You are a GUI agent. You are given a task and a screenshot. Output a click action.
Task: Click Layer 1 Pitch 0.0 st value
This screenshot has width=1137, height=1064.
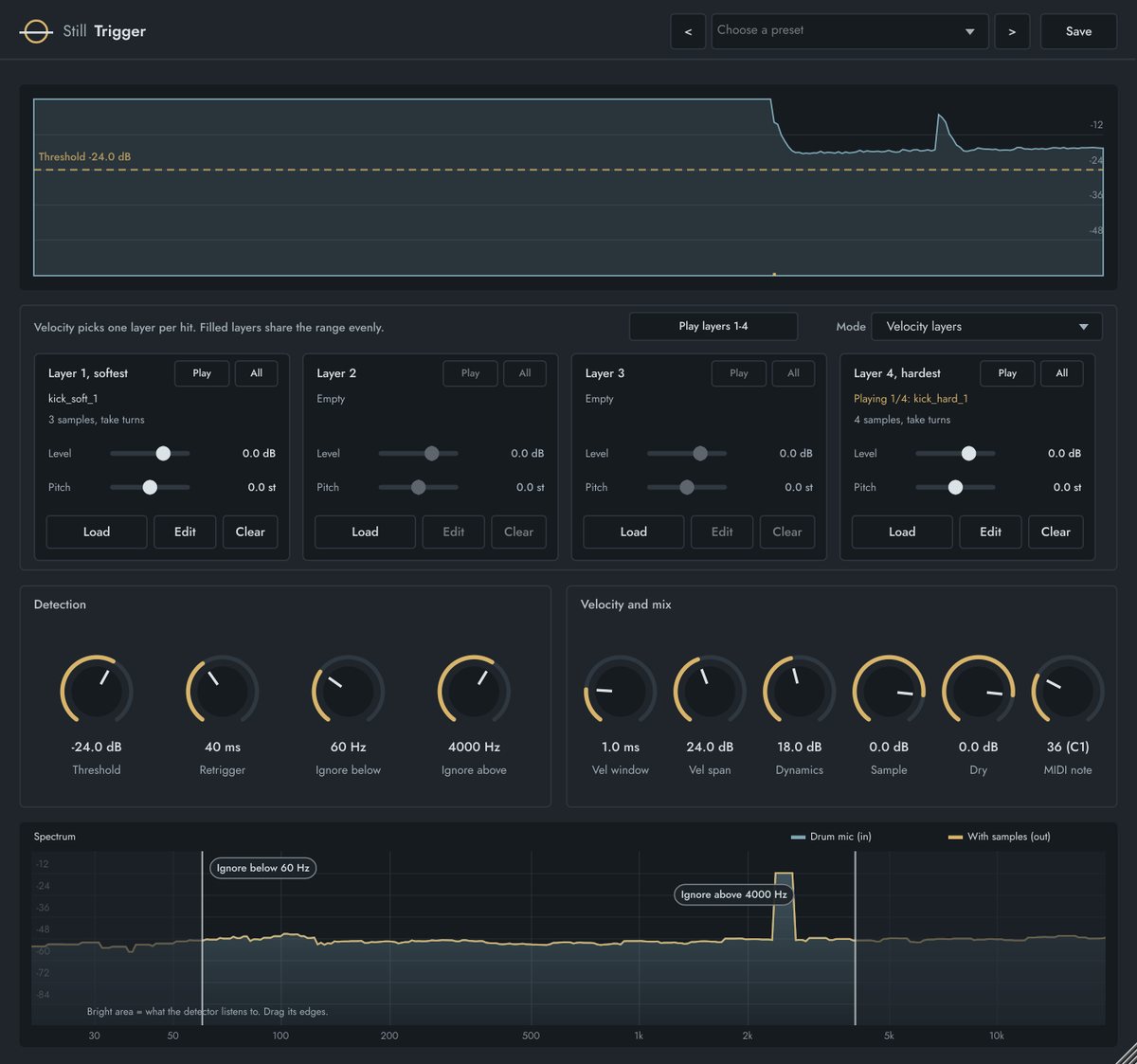262,487
